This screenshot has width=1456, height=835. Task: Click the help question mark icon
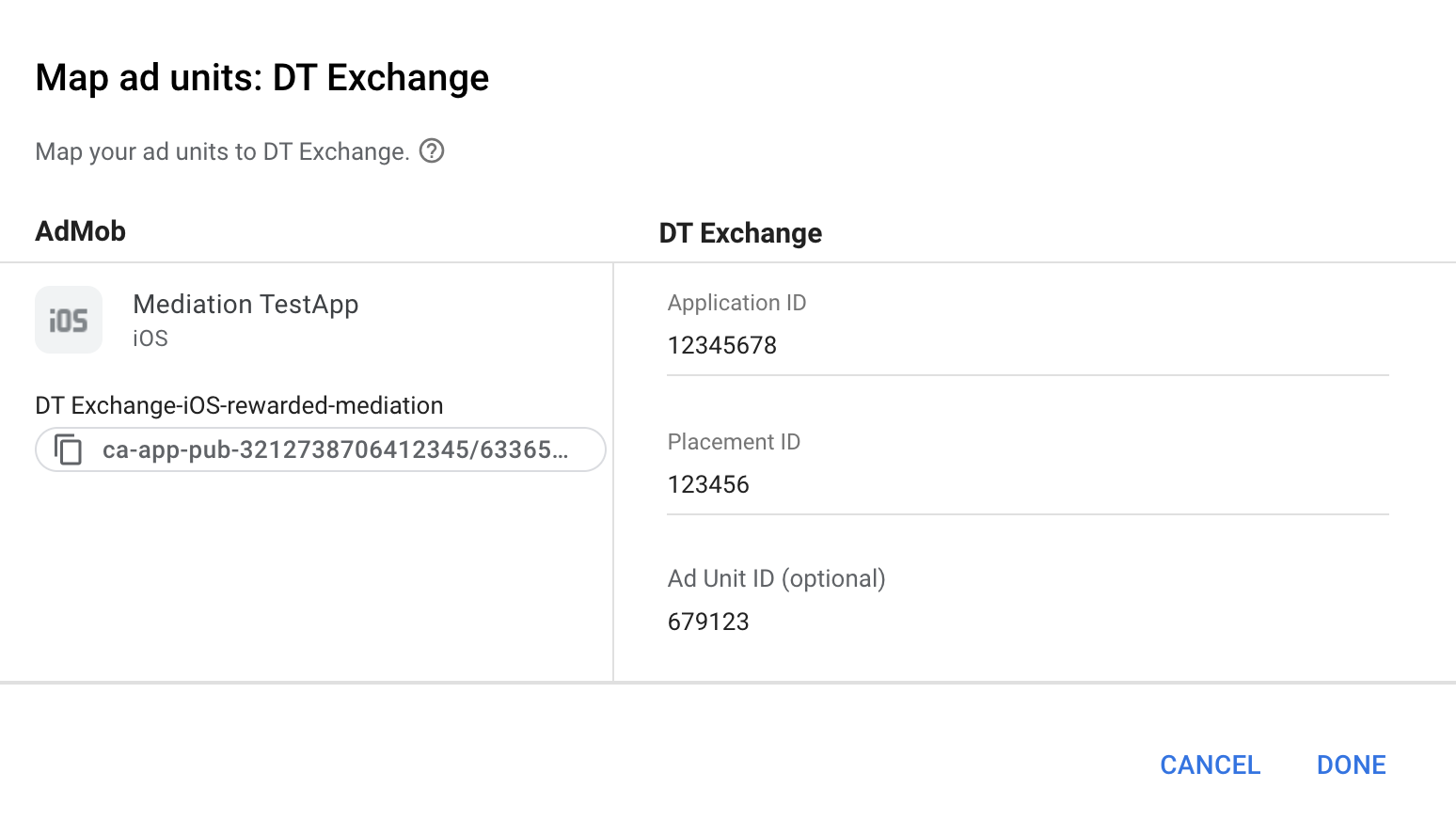(432, 150)
